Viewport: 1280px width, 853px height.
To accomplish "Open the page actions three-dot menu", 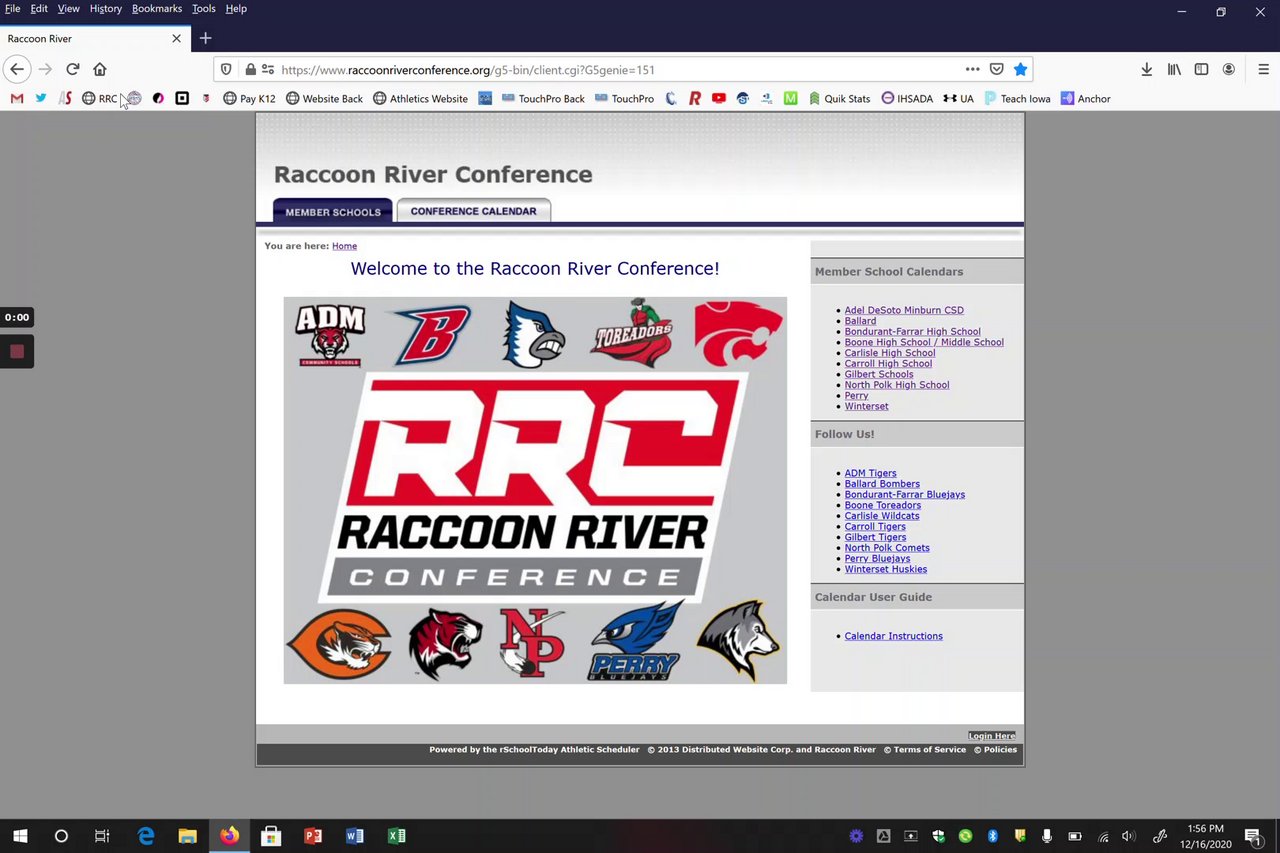I will [x=972, y=69].
